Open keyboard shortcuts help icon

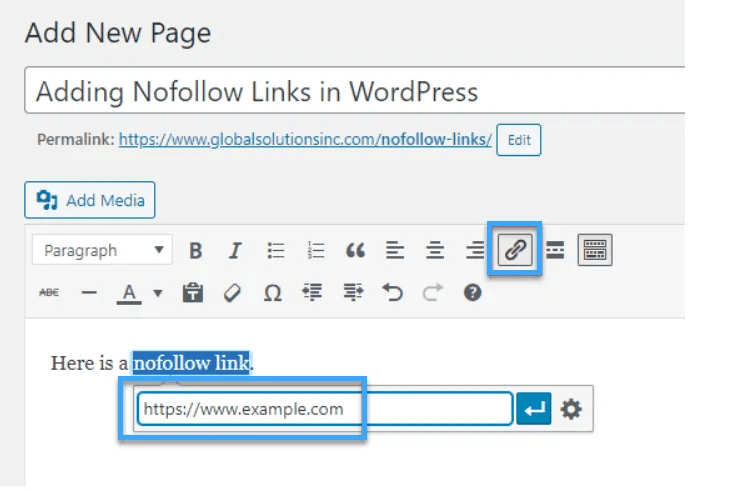click(x=472, y=293)
